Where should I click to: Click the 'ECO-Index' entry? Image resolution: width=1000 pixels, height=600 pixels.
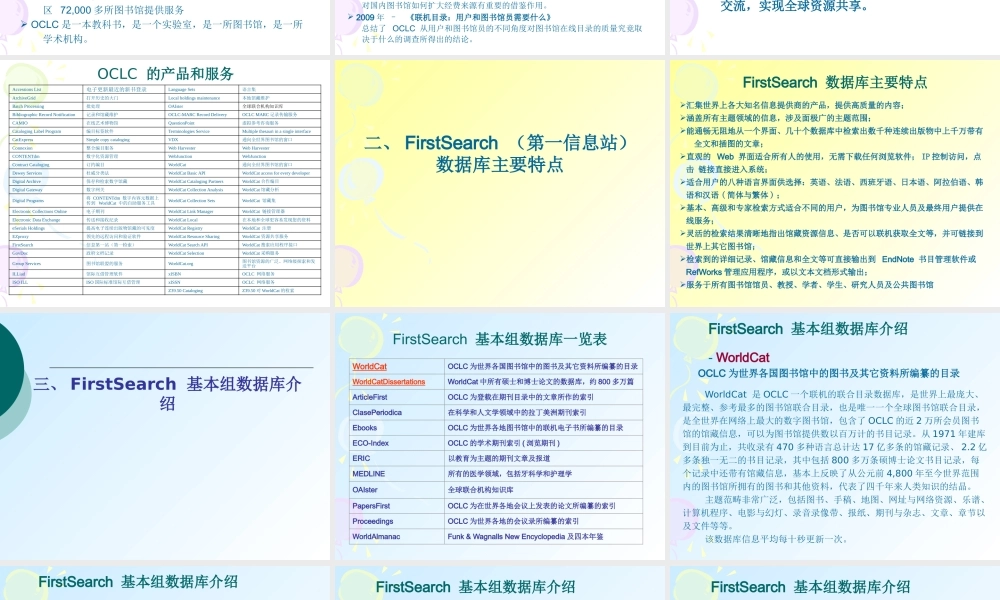(x=371, y=443)
